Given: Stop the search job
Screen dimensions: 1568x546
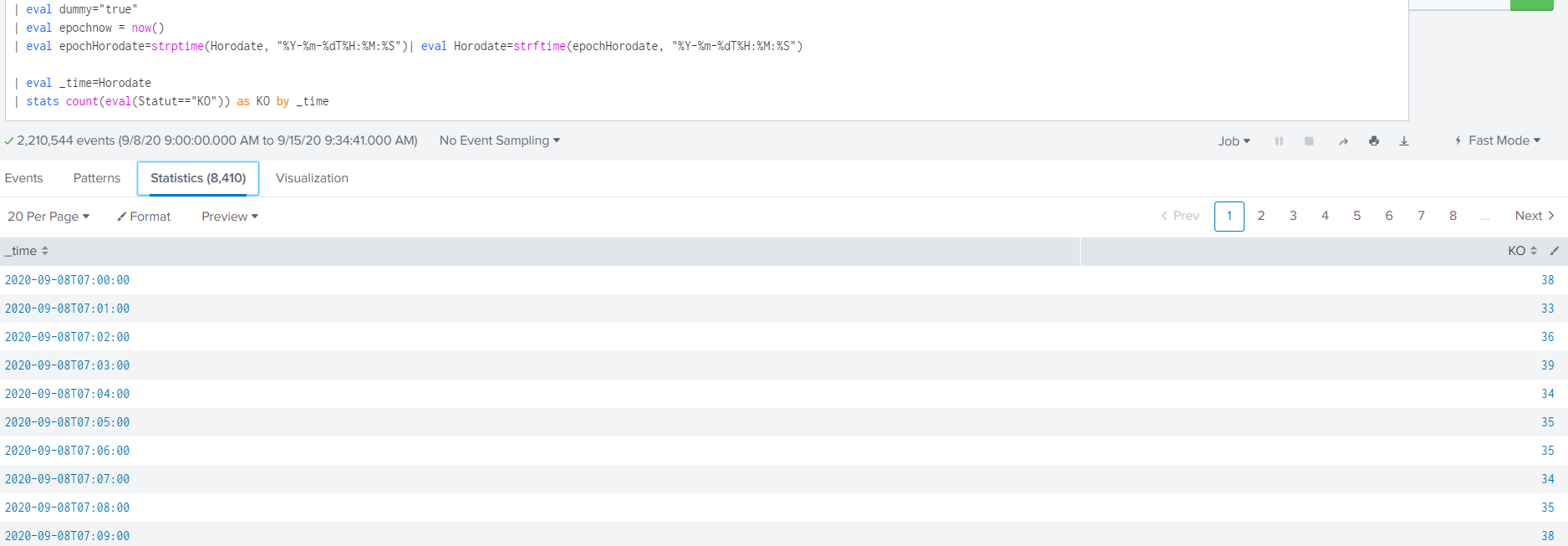Looking at the screenshot, I should click(x=1309, y=141).
